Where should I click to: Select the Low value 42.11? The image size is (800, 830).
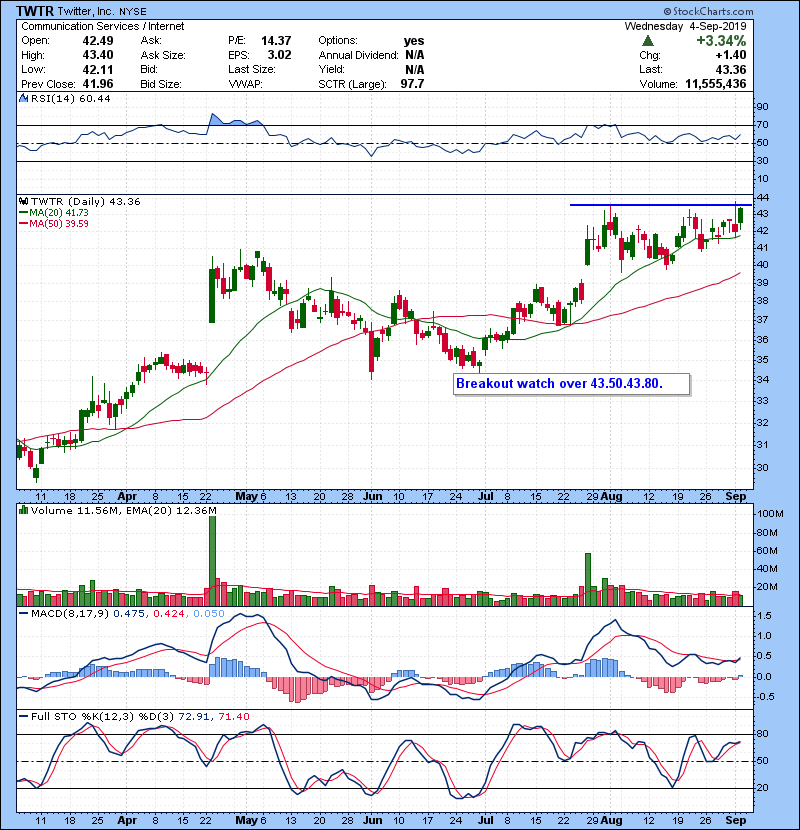coord(98,69)
